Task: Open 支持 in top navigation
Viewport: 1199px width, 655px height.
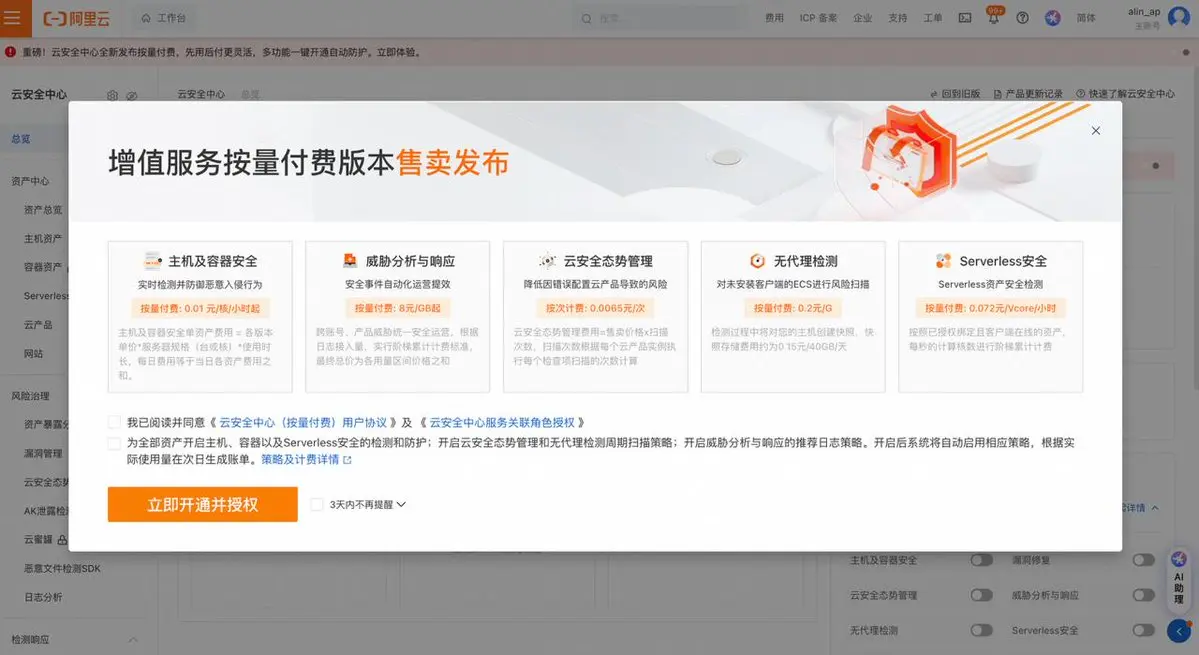Action: pos(898,18)
